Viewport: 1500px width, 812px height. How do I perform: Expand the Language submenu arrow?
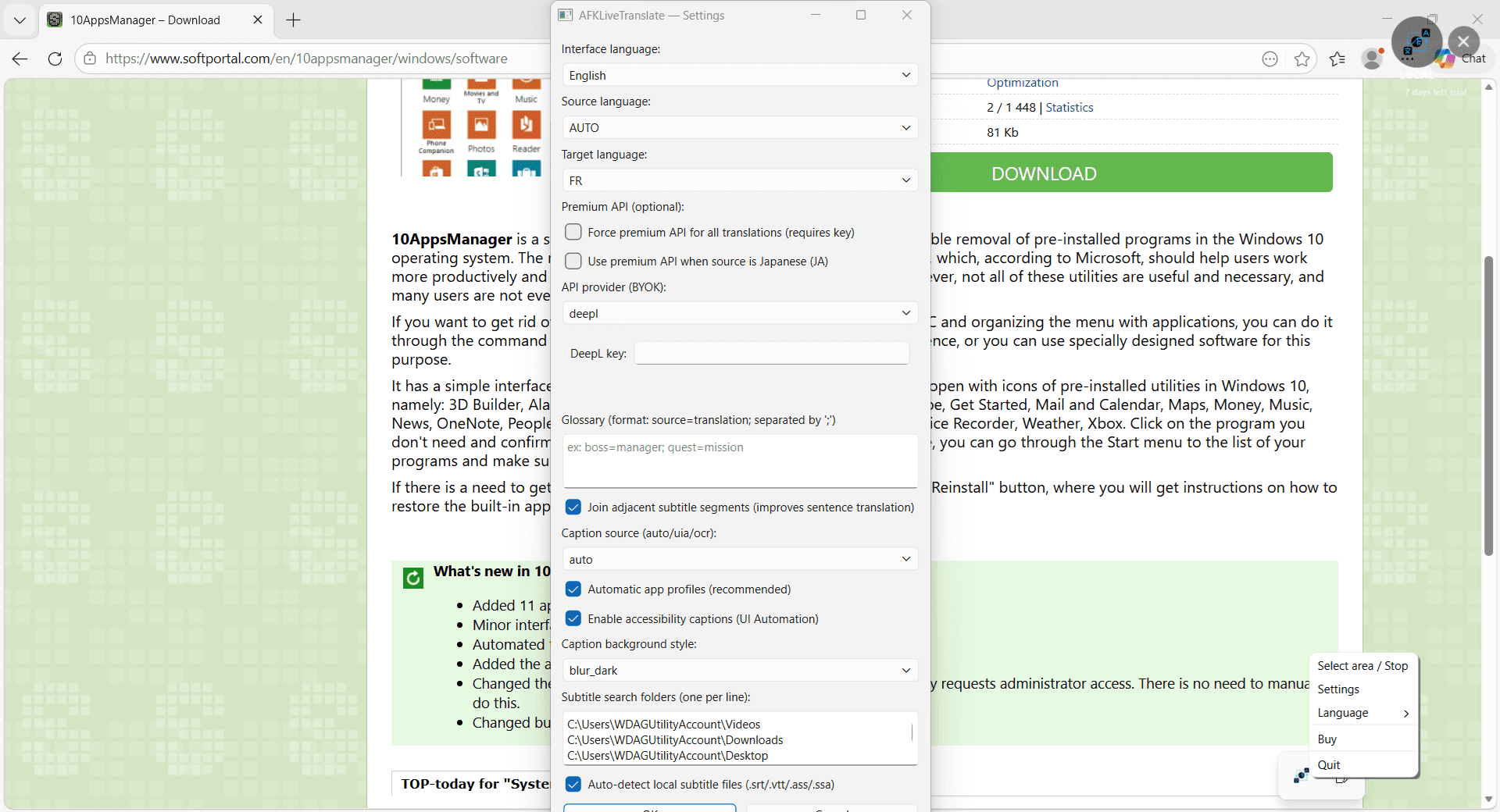point(1406,713)
